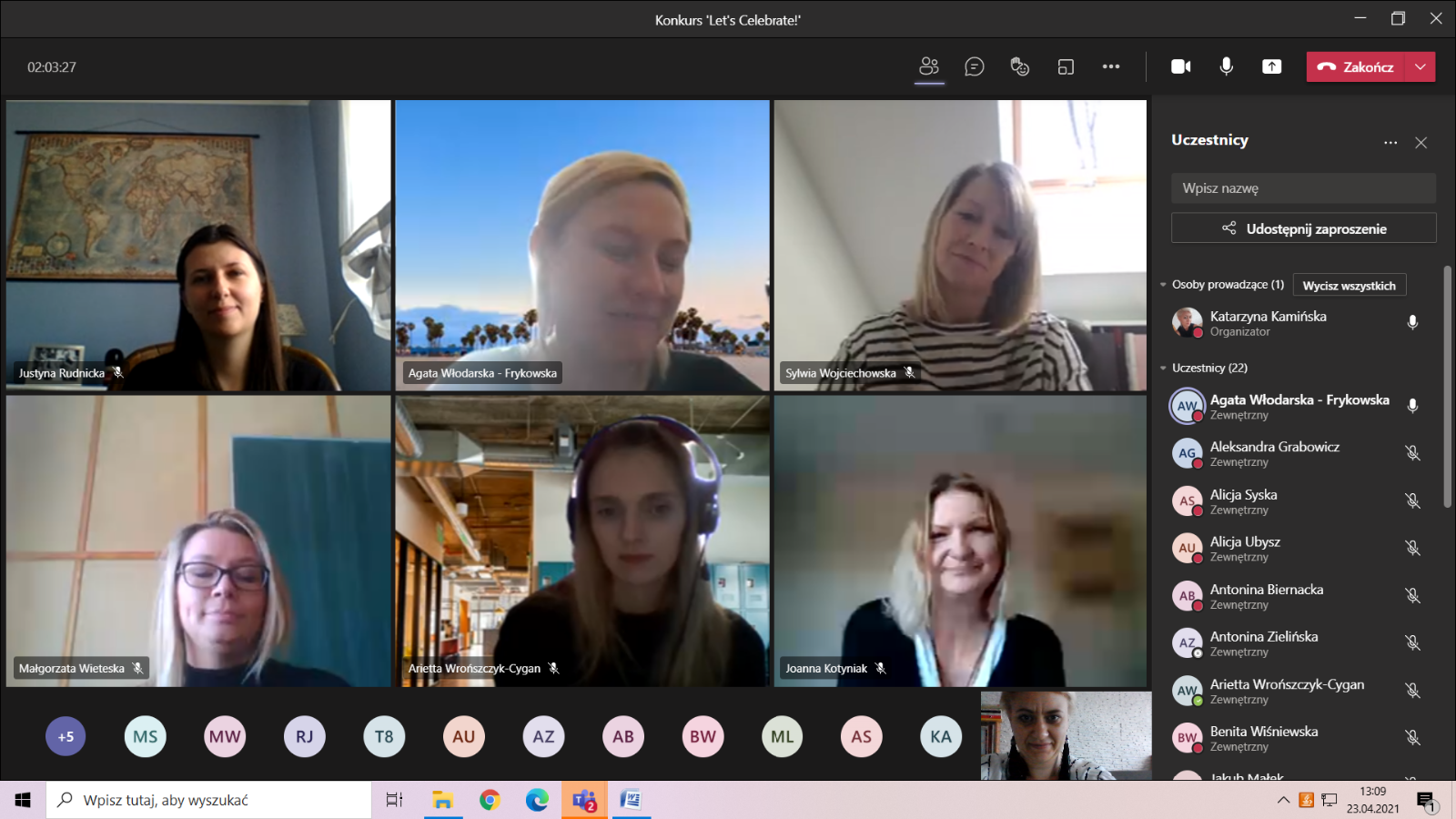Click Alicja Ubysz muted microphone icon

(1412, 548)
